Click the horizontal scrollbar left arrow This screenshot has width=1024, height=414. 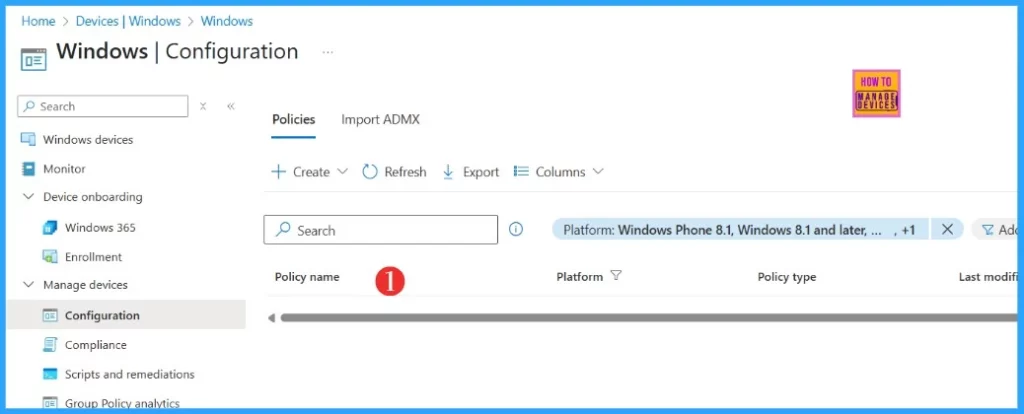(271, 318)
